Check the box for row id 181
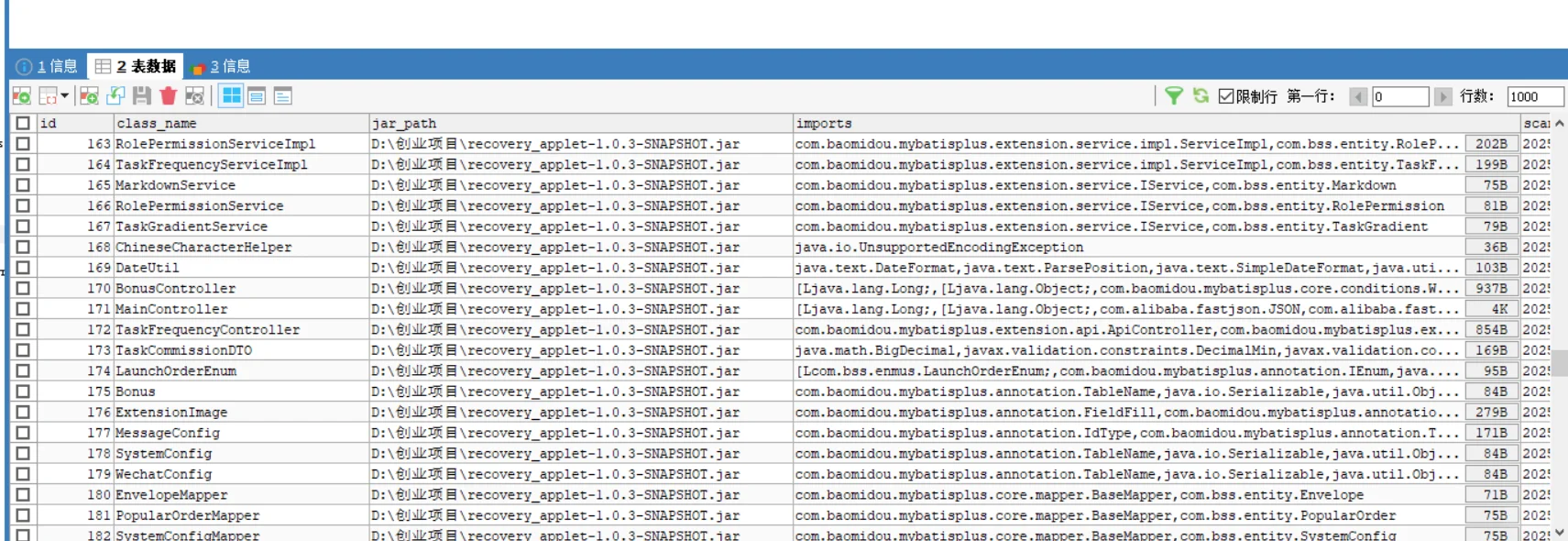1568x541 pixels. 23,515
